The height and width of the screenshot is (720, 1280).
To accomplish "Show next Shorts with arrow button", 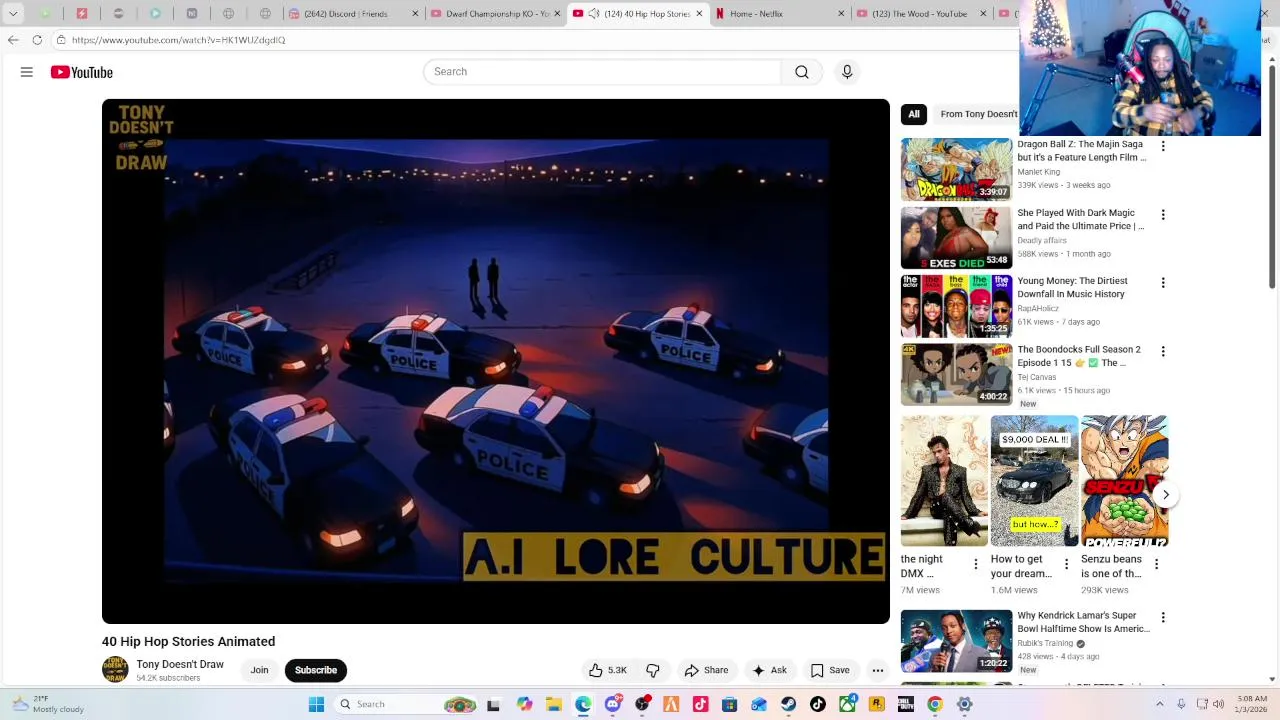I will click(1166, 494).
